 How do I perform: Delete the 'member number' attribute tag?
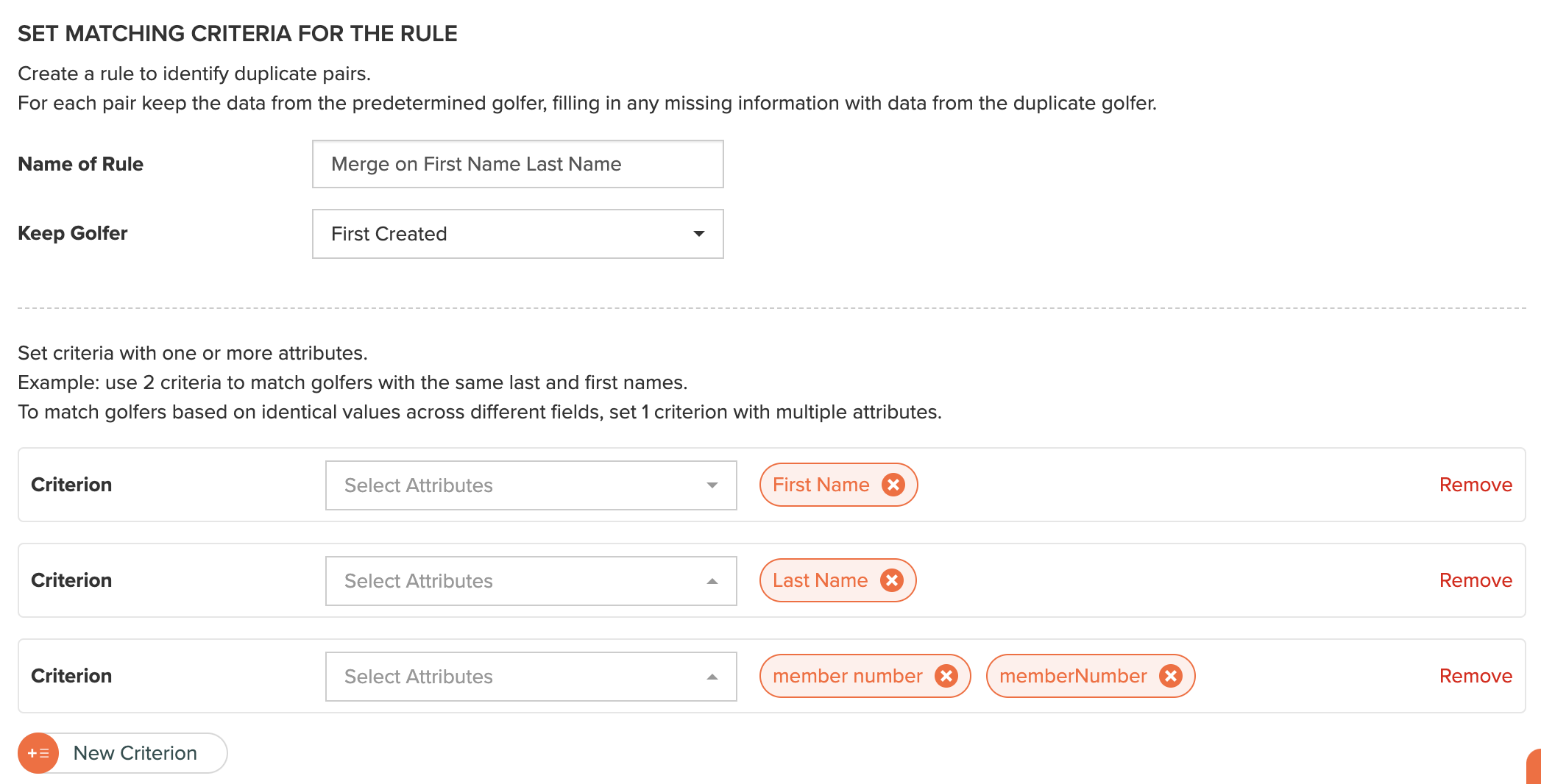(946, 676)
